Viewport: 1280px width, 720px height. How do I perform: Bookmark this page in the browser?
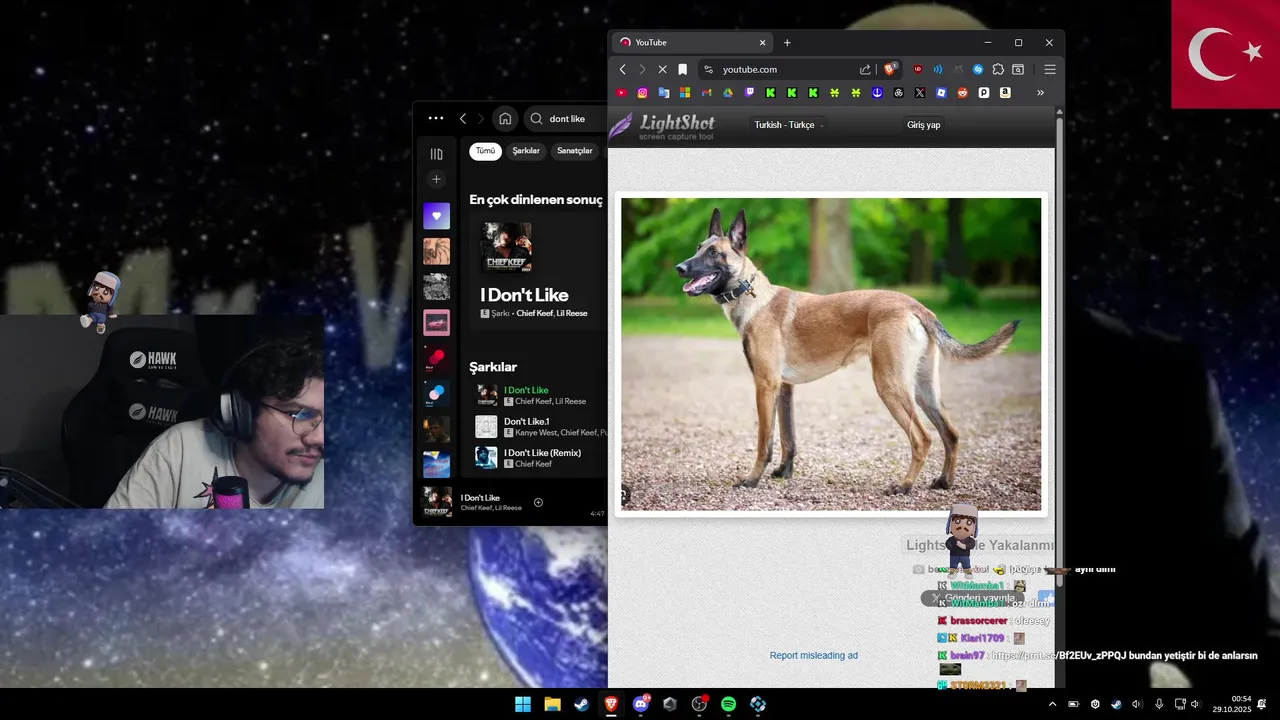[682, 69]
